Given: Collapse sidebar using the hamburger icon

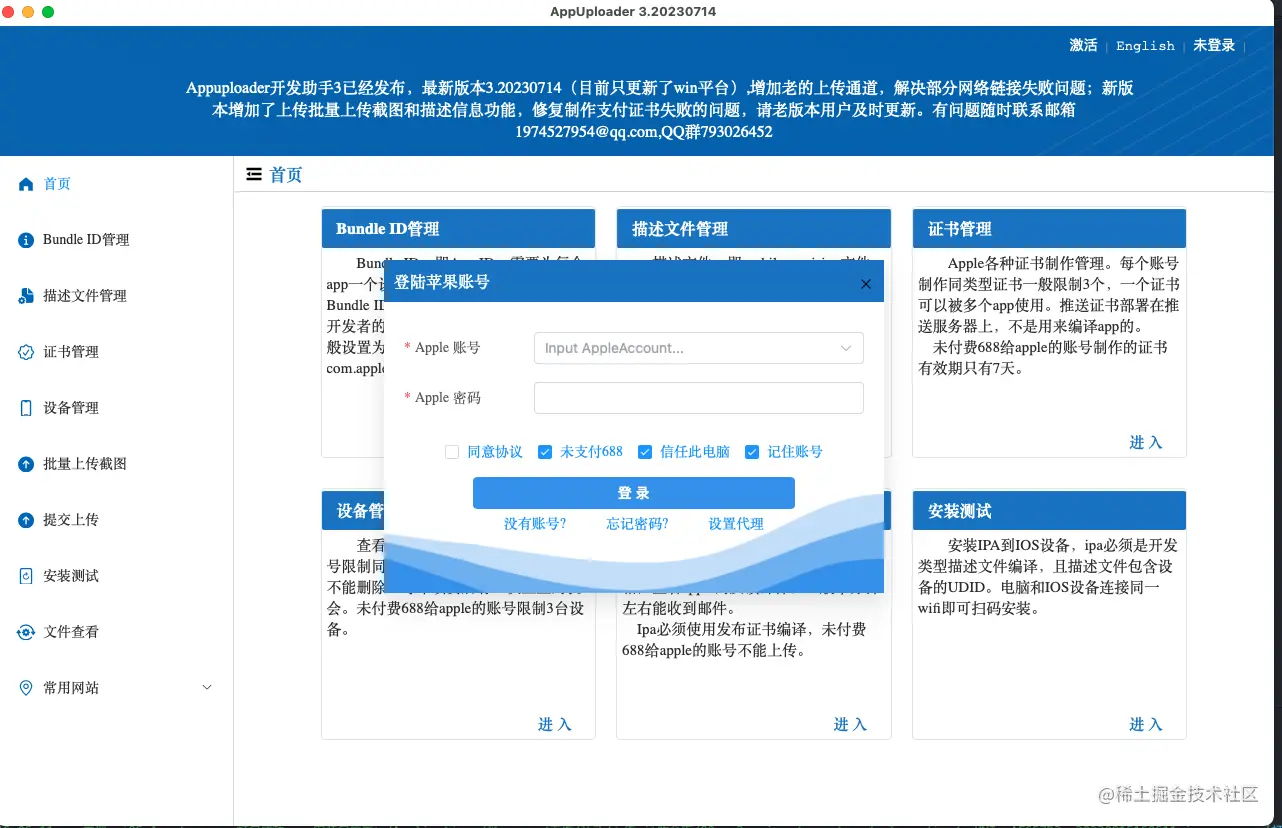Looking at the screenshot, I should (254, 175).
